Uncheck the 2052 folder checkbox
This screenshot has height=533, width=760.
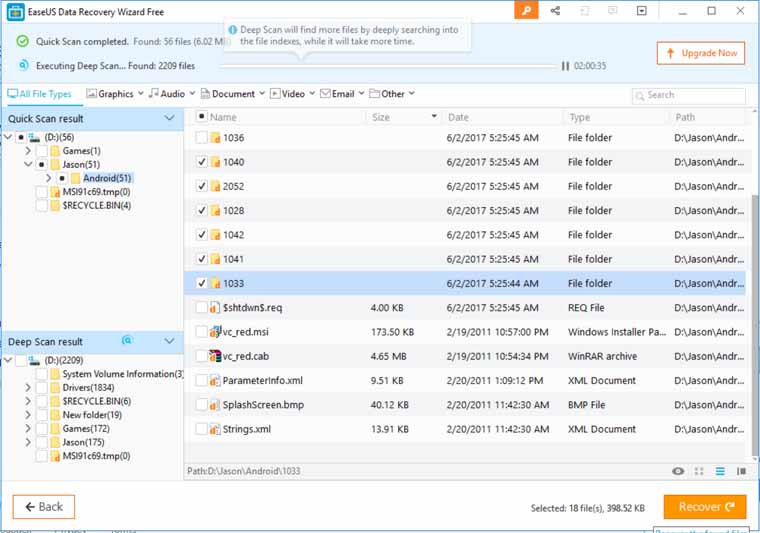pyautogui.click(x=202, y=186)
